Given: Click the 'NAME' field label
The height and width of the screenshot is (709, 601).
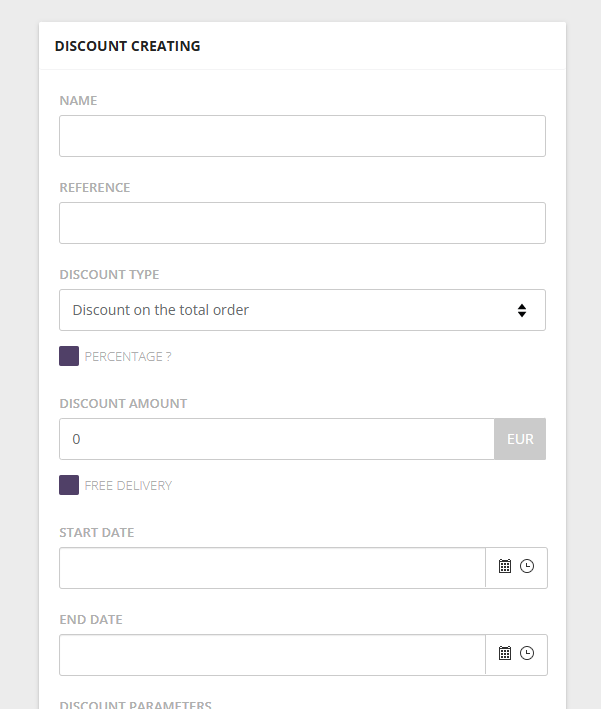Looking at the screenshot, I should [78, 101].
